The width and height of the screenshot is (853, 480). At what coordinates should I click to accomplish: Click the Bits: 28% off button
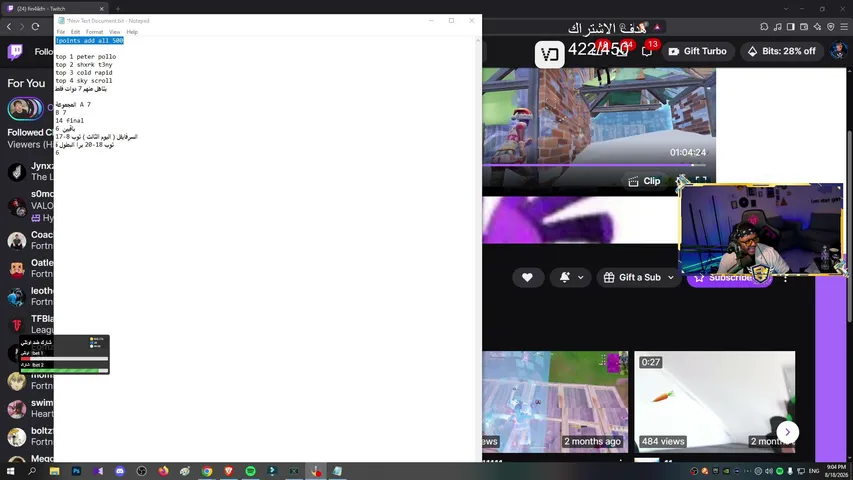(782, 51)
